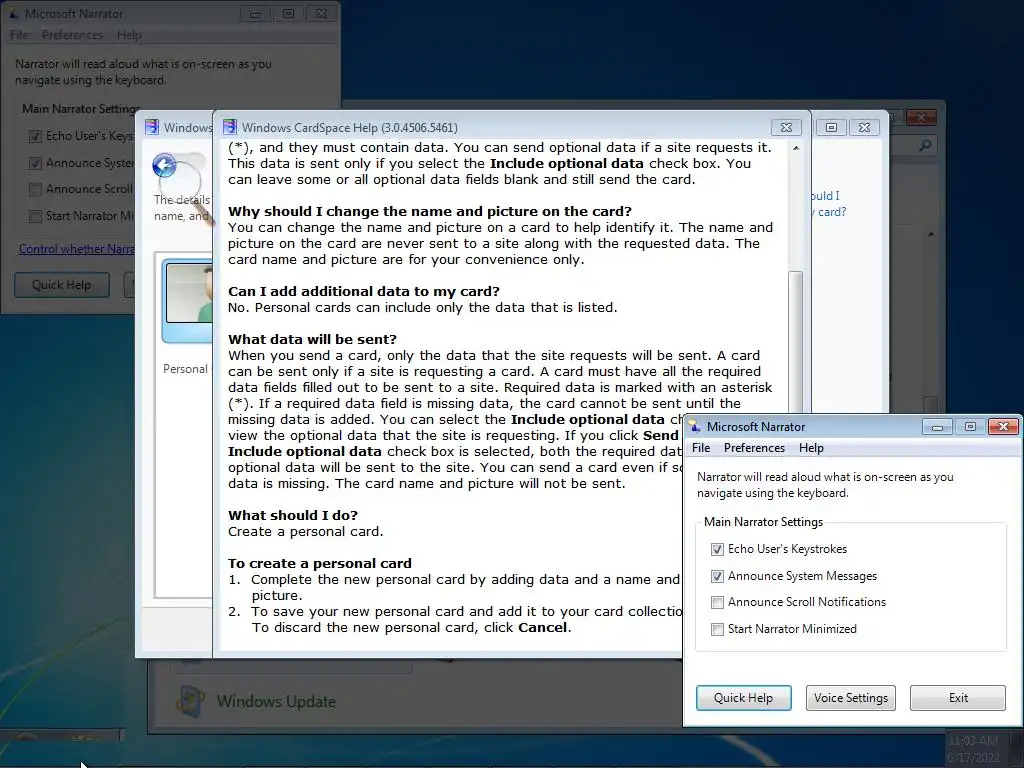Image resolution: width=1024 pixels, height=768 pixels.
Task: Open Help menu in front Narrator window
Action: tap(811, 448)
